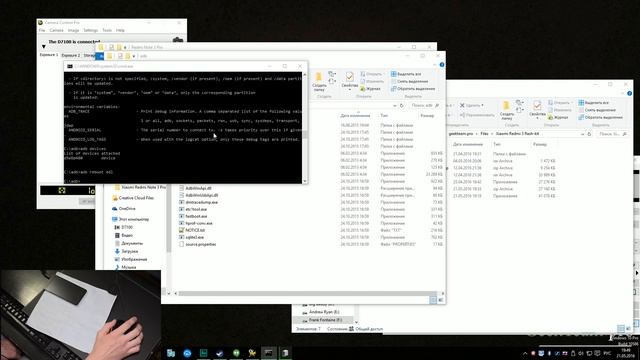Click properties icon in adb quick access toolbar
Screen dimensions: 640x360
pyautogui.click(x=120, y=56)
